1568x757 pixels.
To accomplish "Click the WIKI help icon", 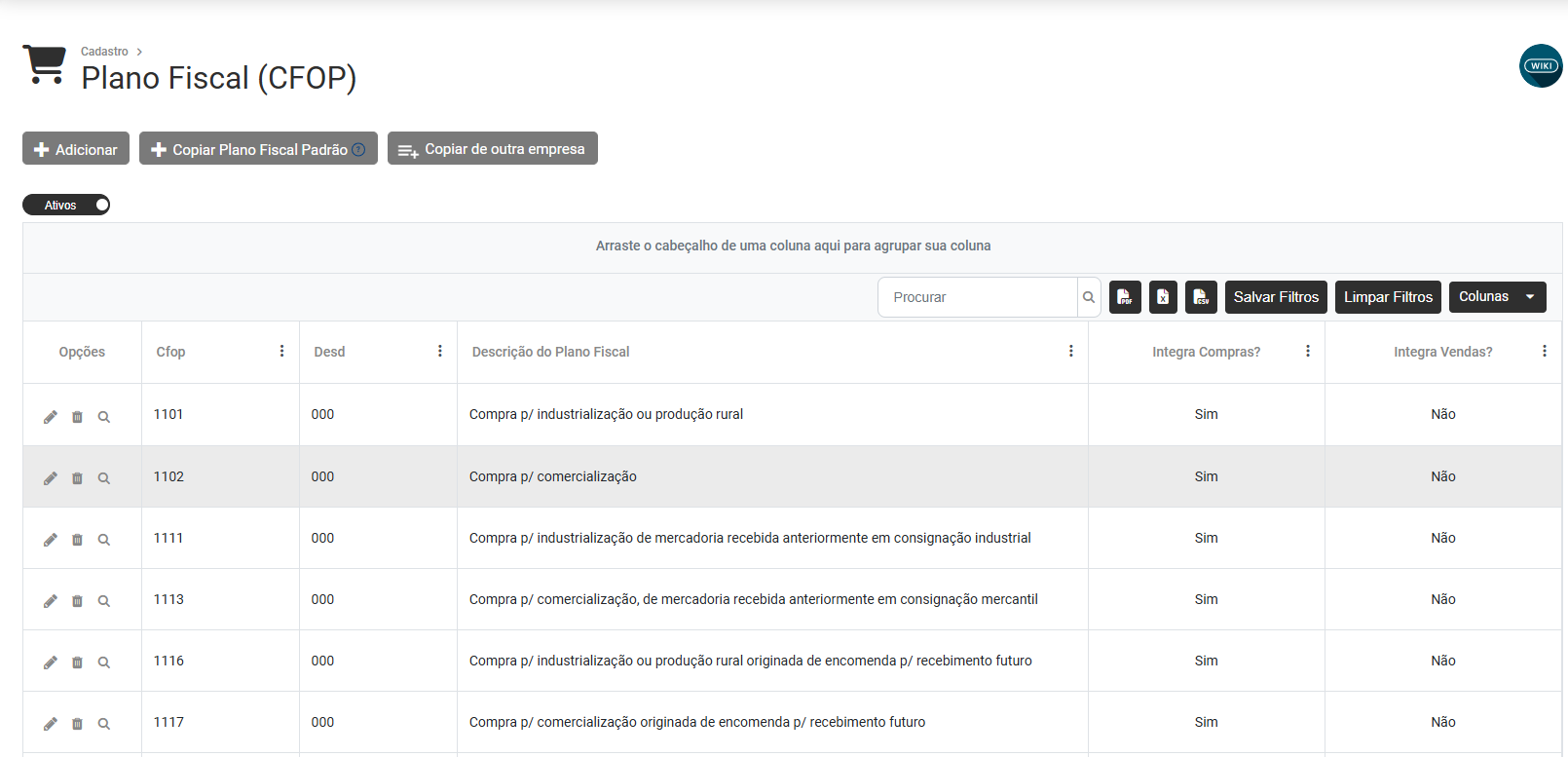I will (x=1541, y=66).
